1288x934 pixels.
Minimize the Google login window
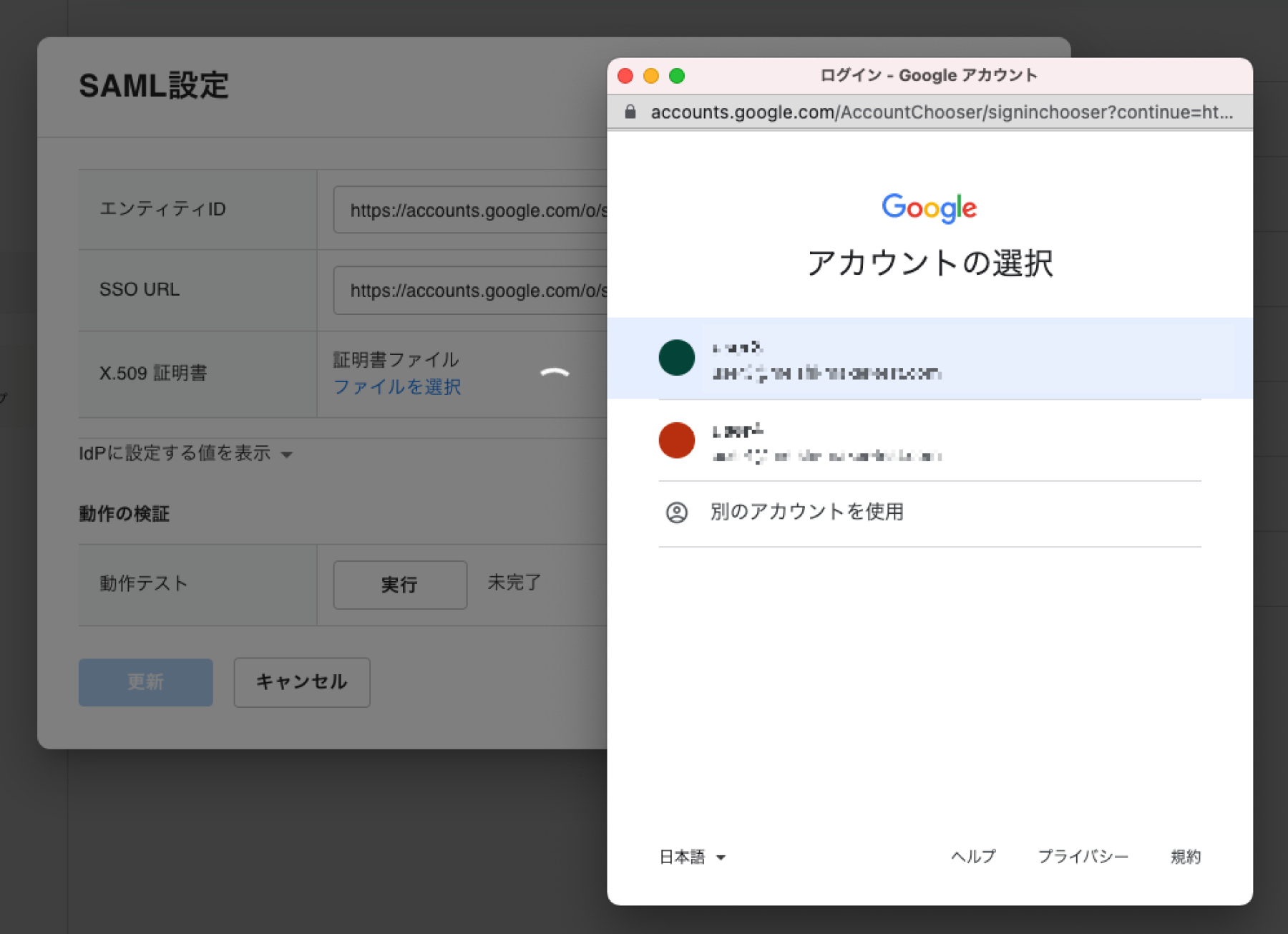point(651,76)
